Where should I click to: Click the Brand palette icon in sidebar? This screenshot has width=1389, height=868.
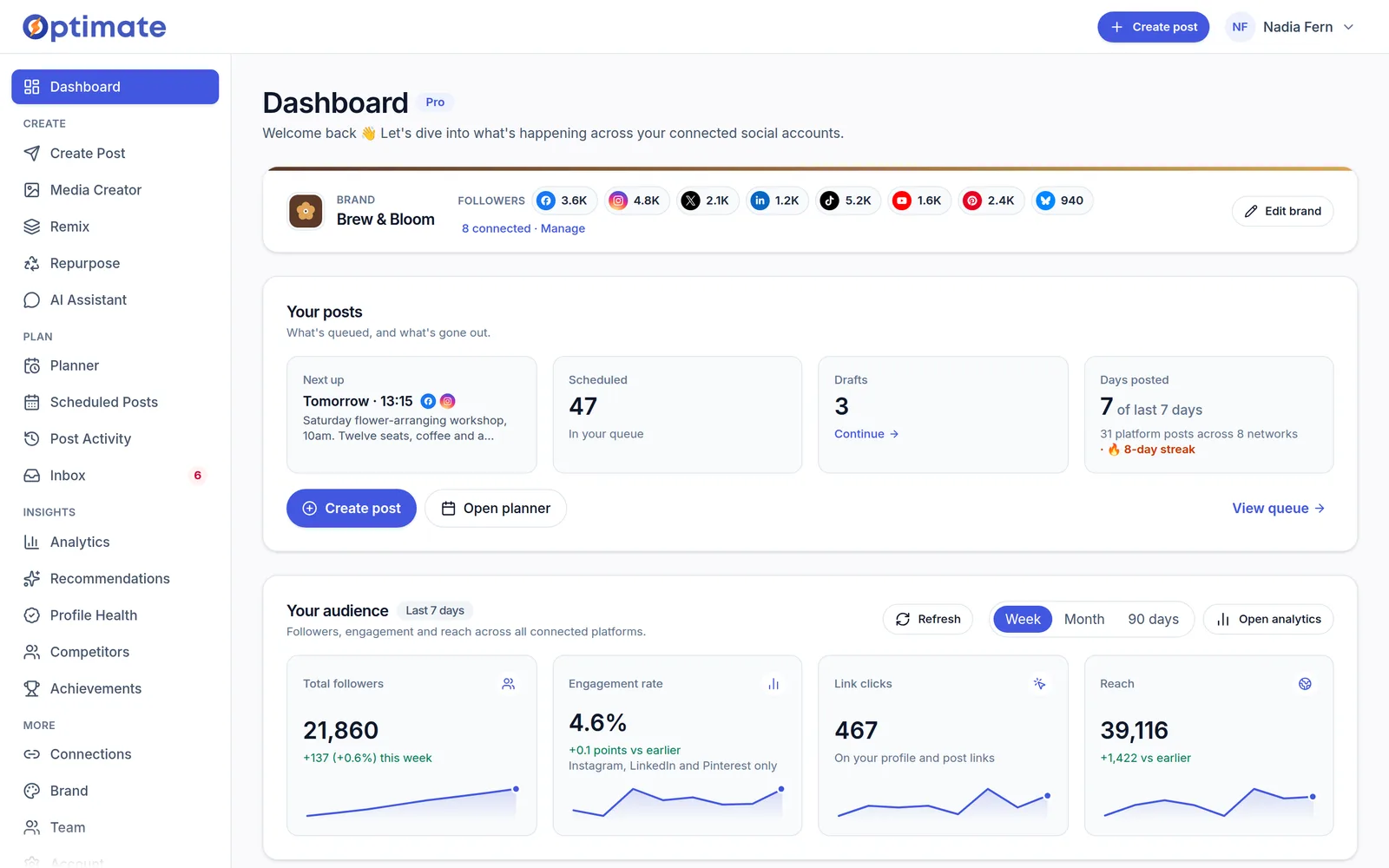[32, 791]
